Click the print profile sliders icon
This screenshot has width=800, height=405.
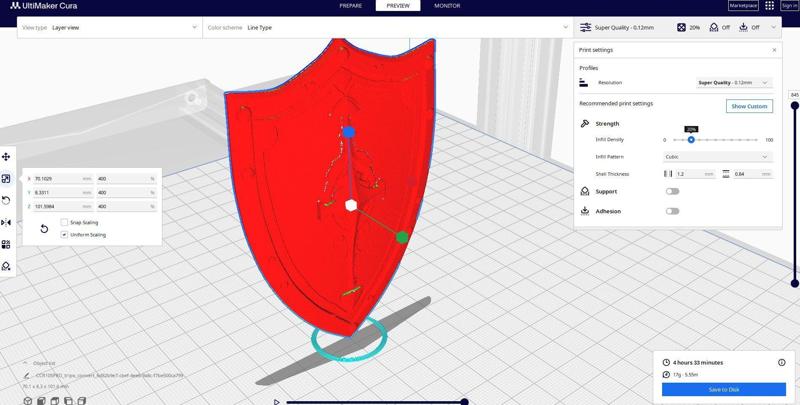(x=585, y=28)
